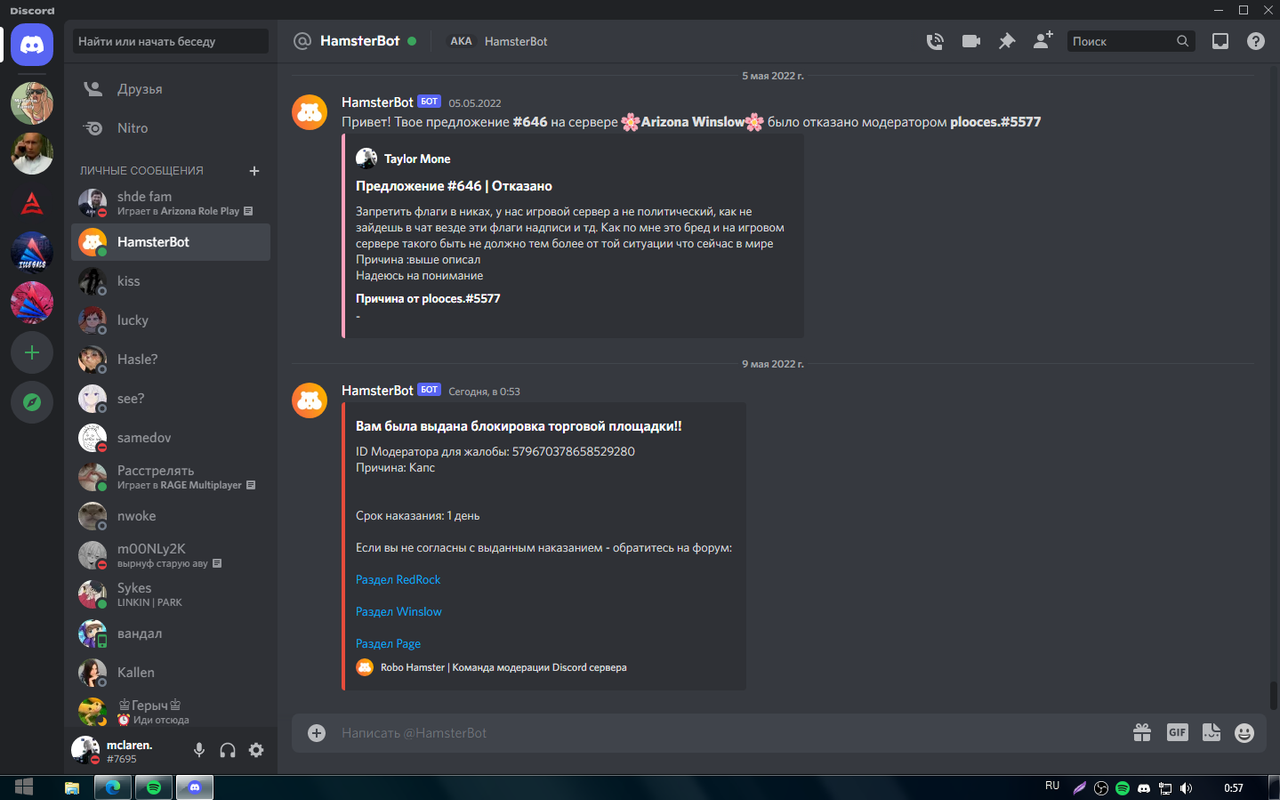Open Windows Start menu
Image resolution: width=1280 pixels, height=800 pixels.
click(23, 787)
